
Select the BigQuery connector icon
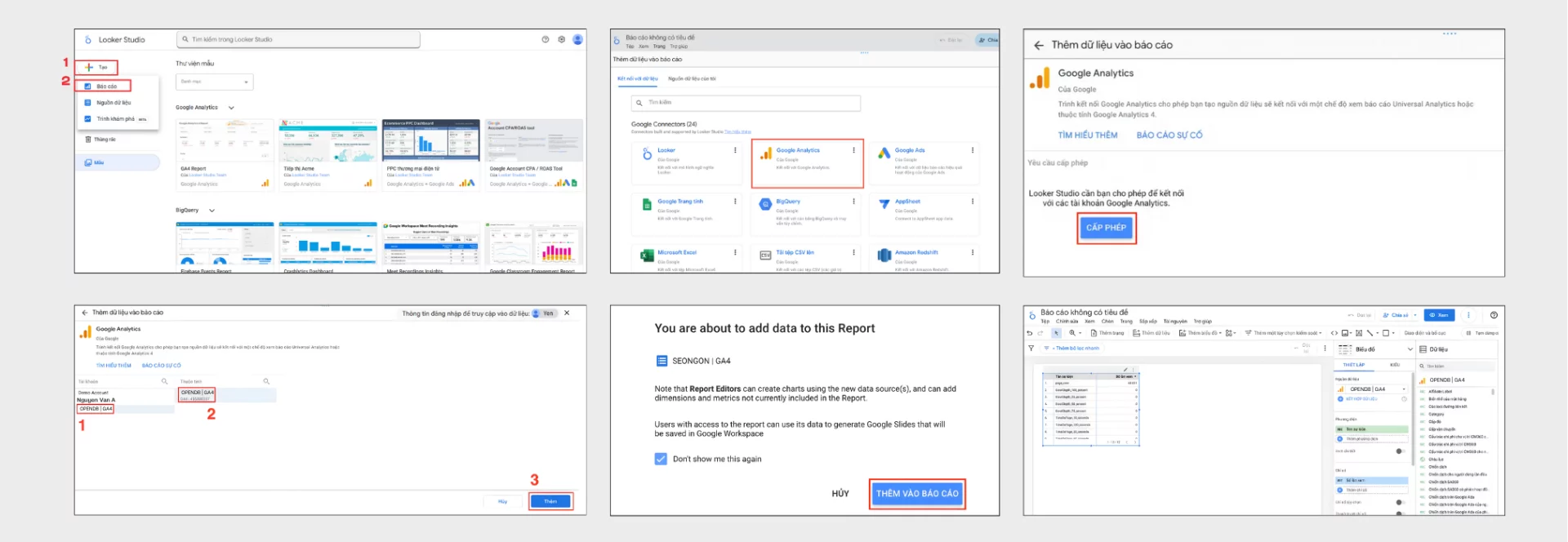point(765,204)
